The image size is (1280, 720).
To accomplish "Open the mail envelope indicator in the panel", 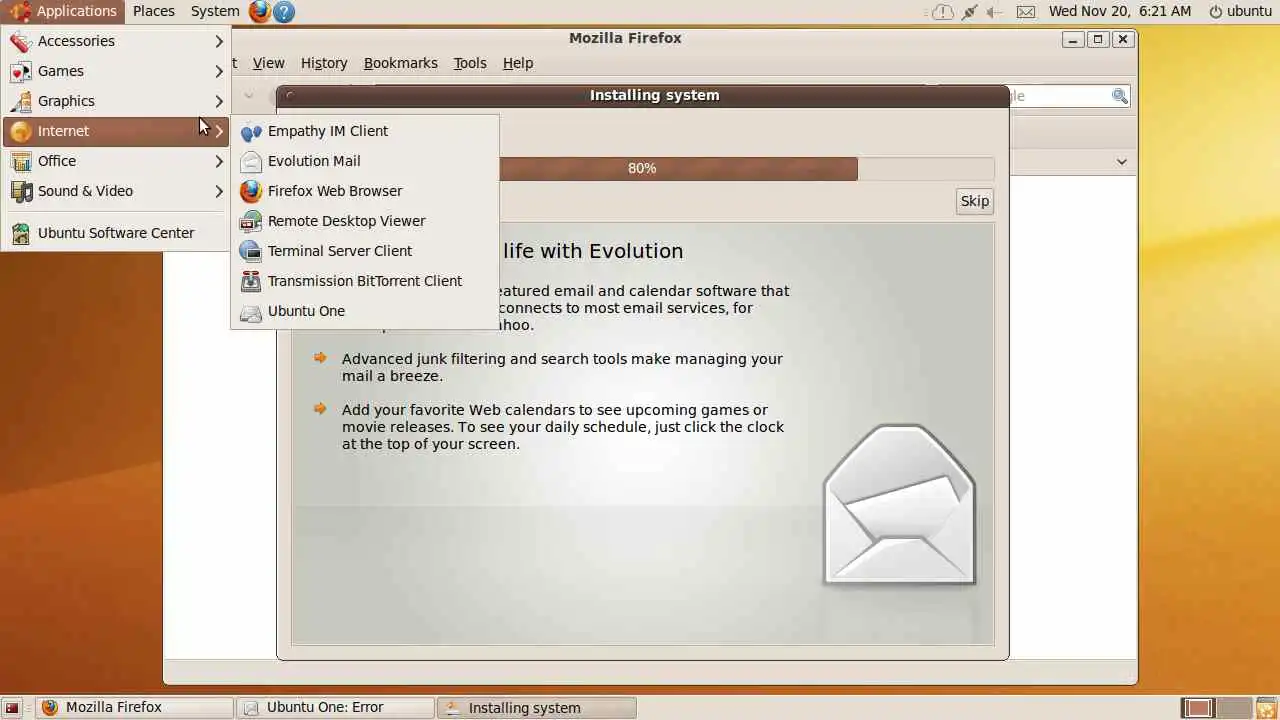I will pyautogui.click(x=1026, y=12).
